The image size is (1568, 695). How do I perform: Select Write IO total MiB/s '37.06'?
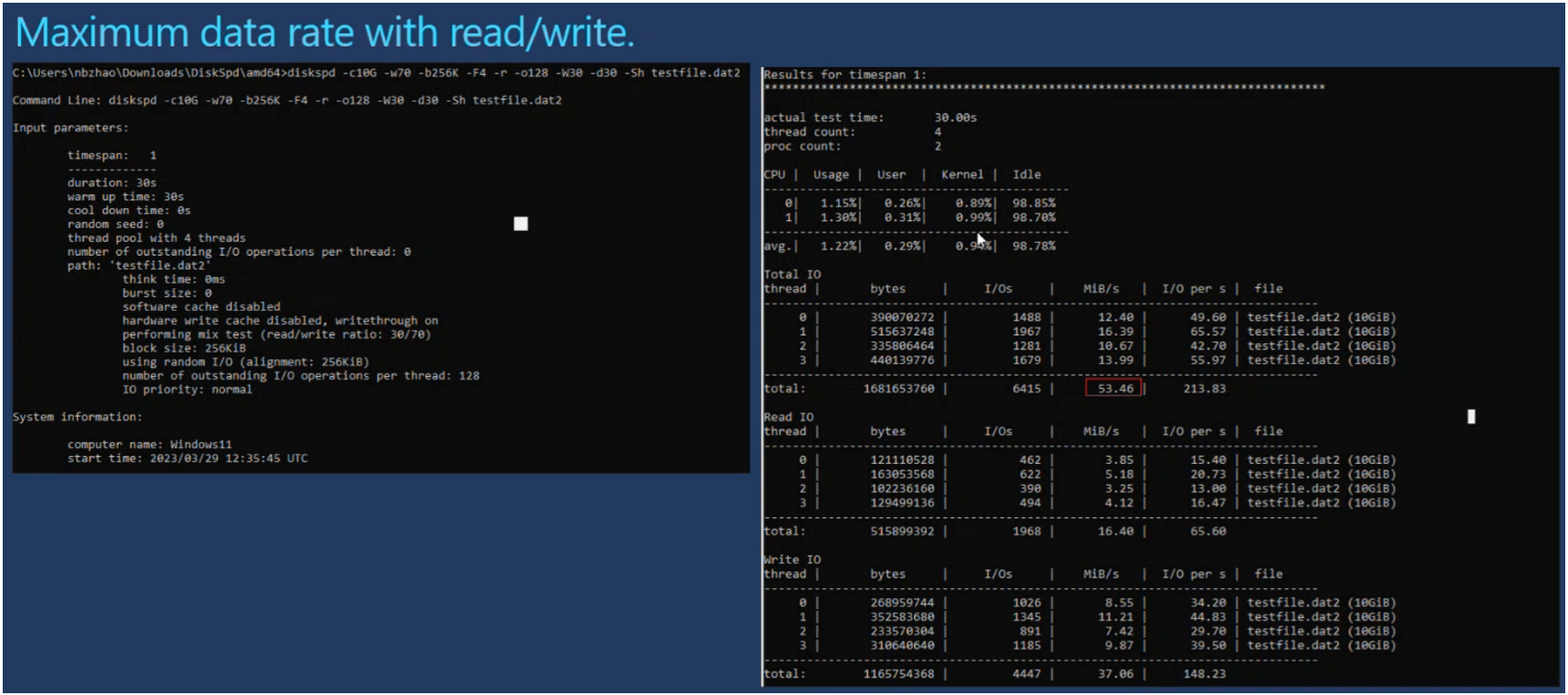1115,674
